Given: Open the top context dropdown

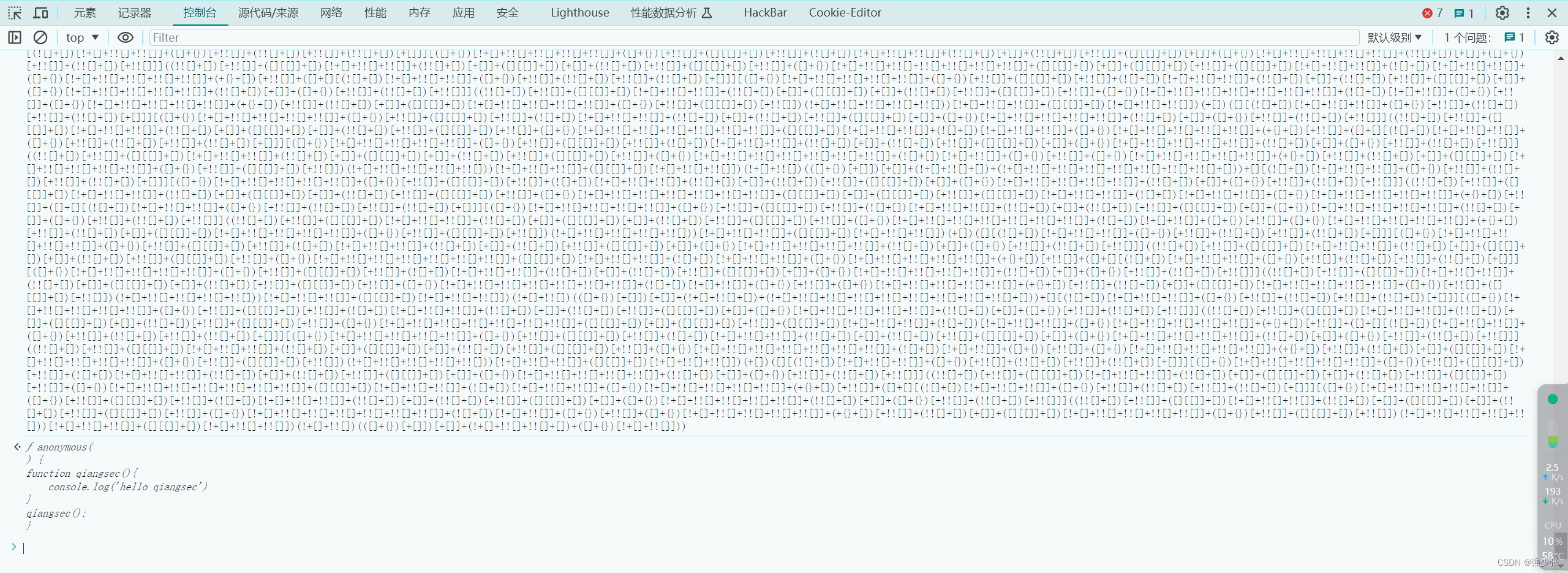Looking at the screenshot, I should point(82,37).
